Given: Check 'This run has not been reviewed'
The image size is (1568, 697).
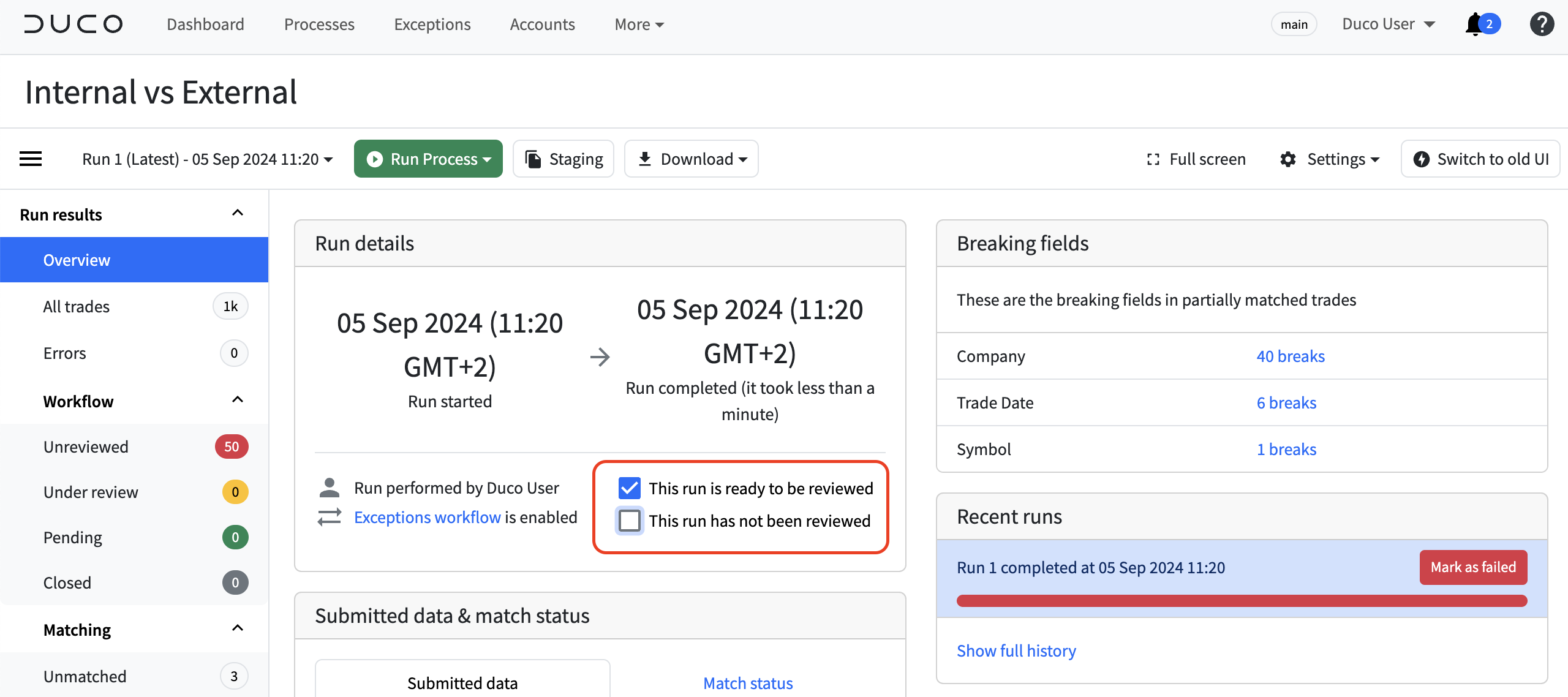Looking at the screenshot, I should 630,521.
